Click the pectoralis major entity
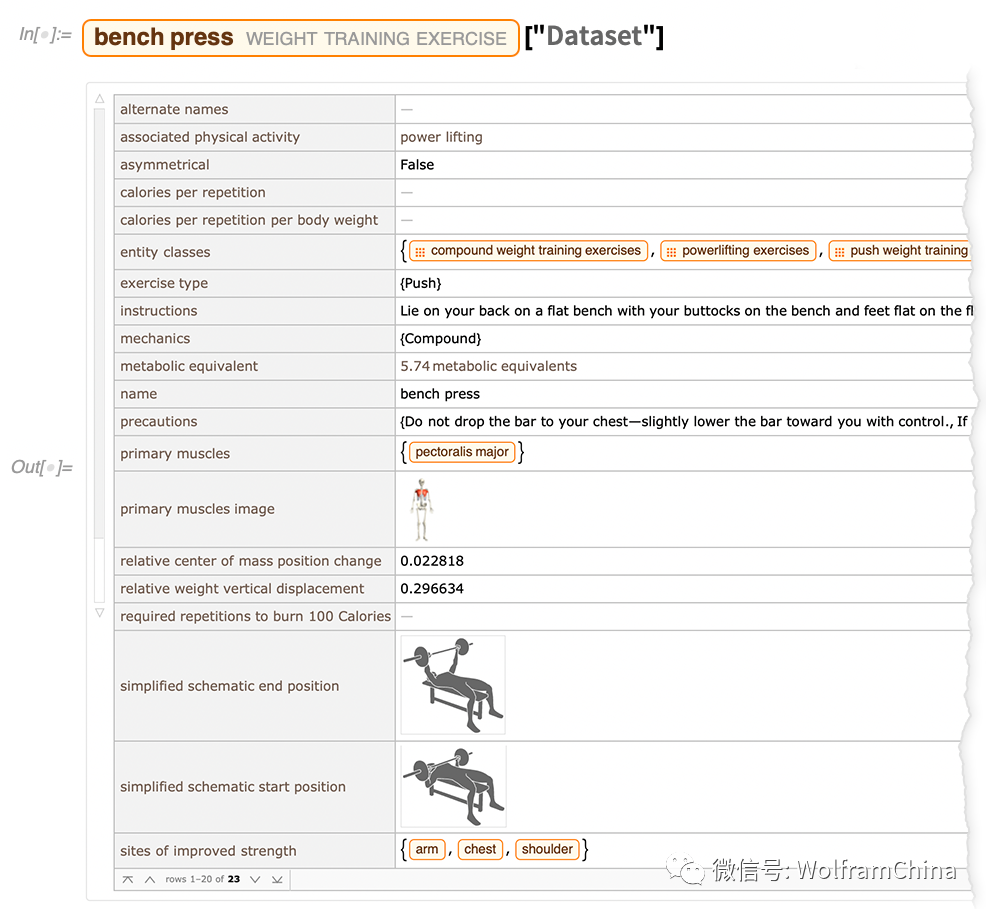Viewport: 990px width, 914px height. (x=462, y=452)
